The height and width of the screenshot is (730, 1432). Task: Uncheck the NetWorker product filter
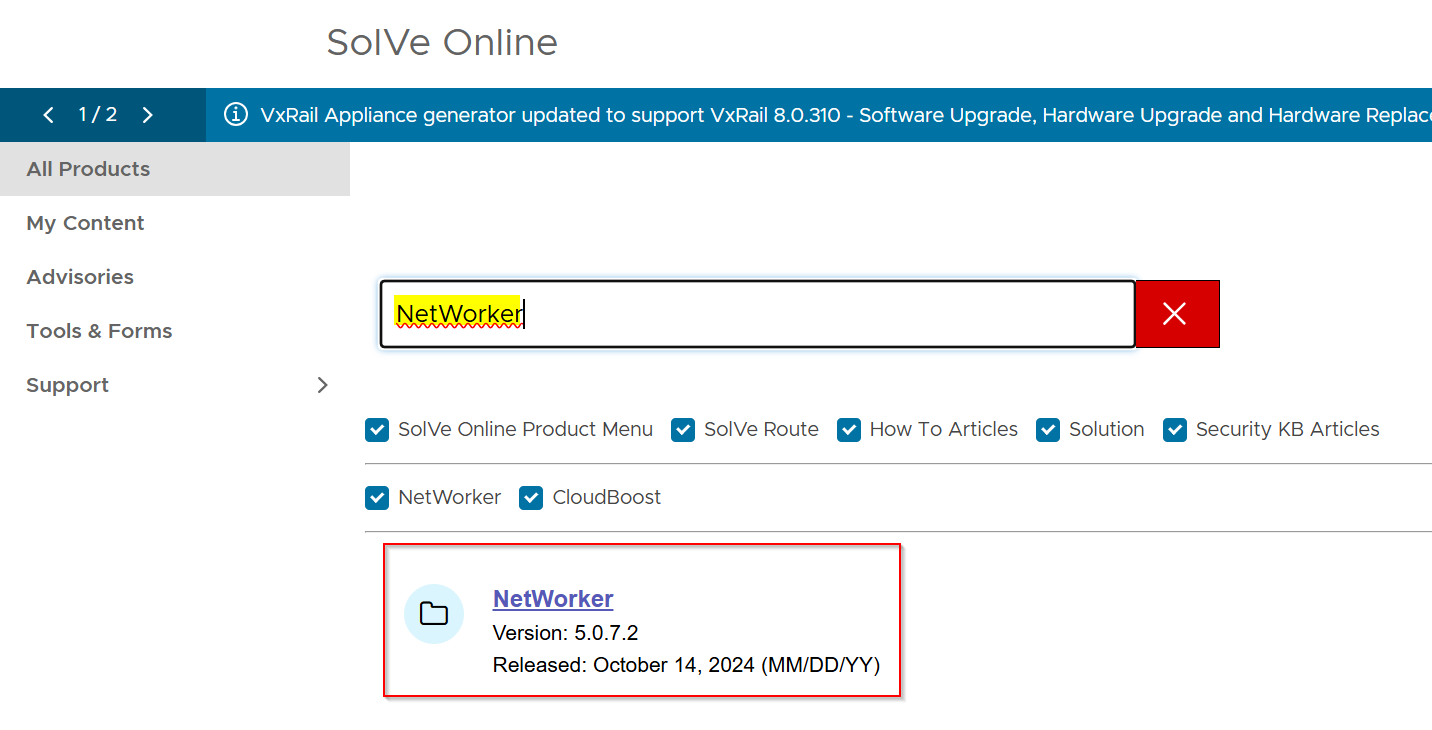[x=377, y=498]
